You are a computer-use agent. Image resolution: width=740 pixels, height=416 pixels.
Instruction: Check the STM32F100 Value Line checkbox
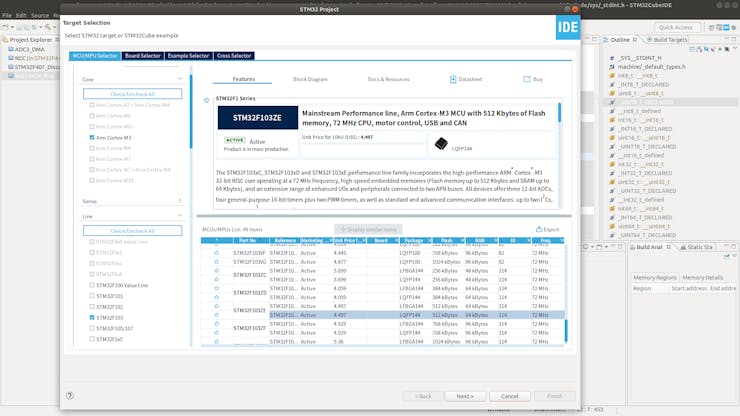pos(92,285)
